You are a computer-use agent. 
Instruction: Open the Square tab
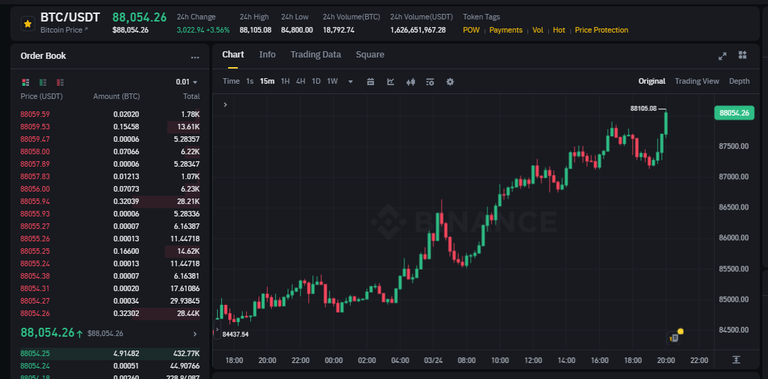pyautogui.click(x=370, y=54)
